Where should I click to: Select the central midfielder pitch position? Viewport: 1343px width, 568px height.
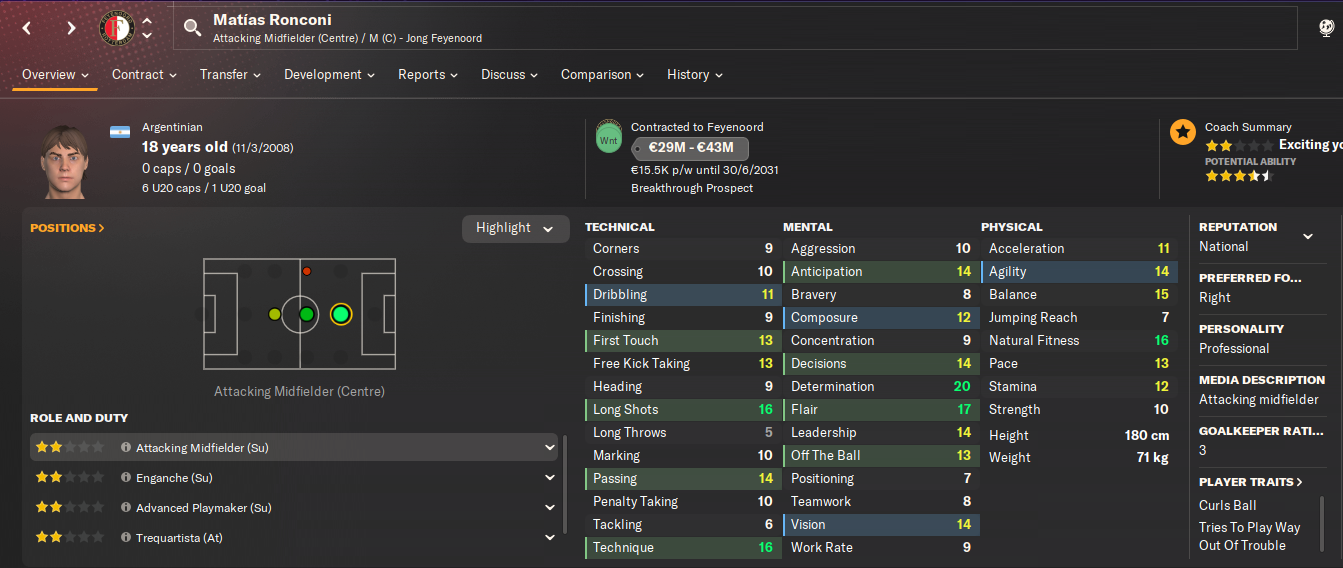point(307,314)
